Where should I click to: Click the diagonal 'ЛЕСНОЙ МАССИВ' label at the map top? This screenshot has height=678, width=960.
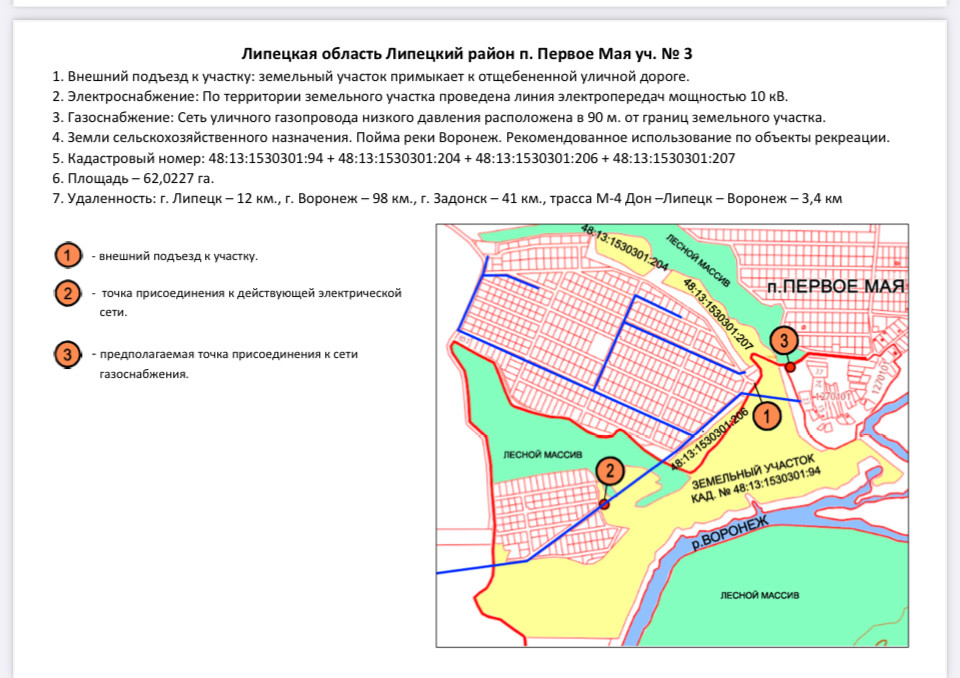coord(698,260)
